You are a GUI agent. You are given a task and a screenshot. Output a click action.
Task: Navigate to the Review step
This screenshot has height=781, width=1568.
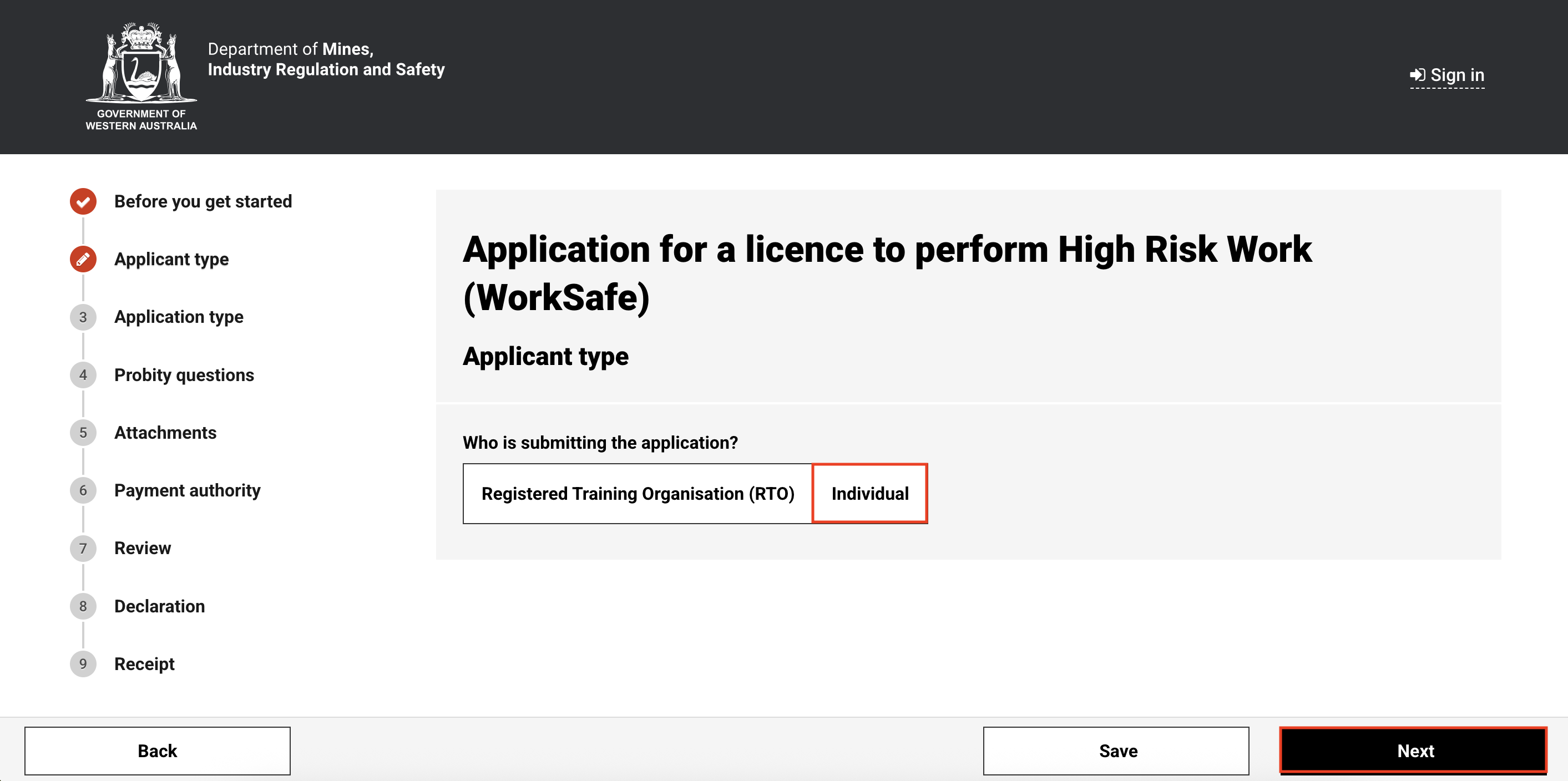[143, 549]
